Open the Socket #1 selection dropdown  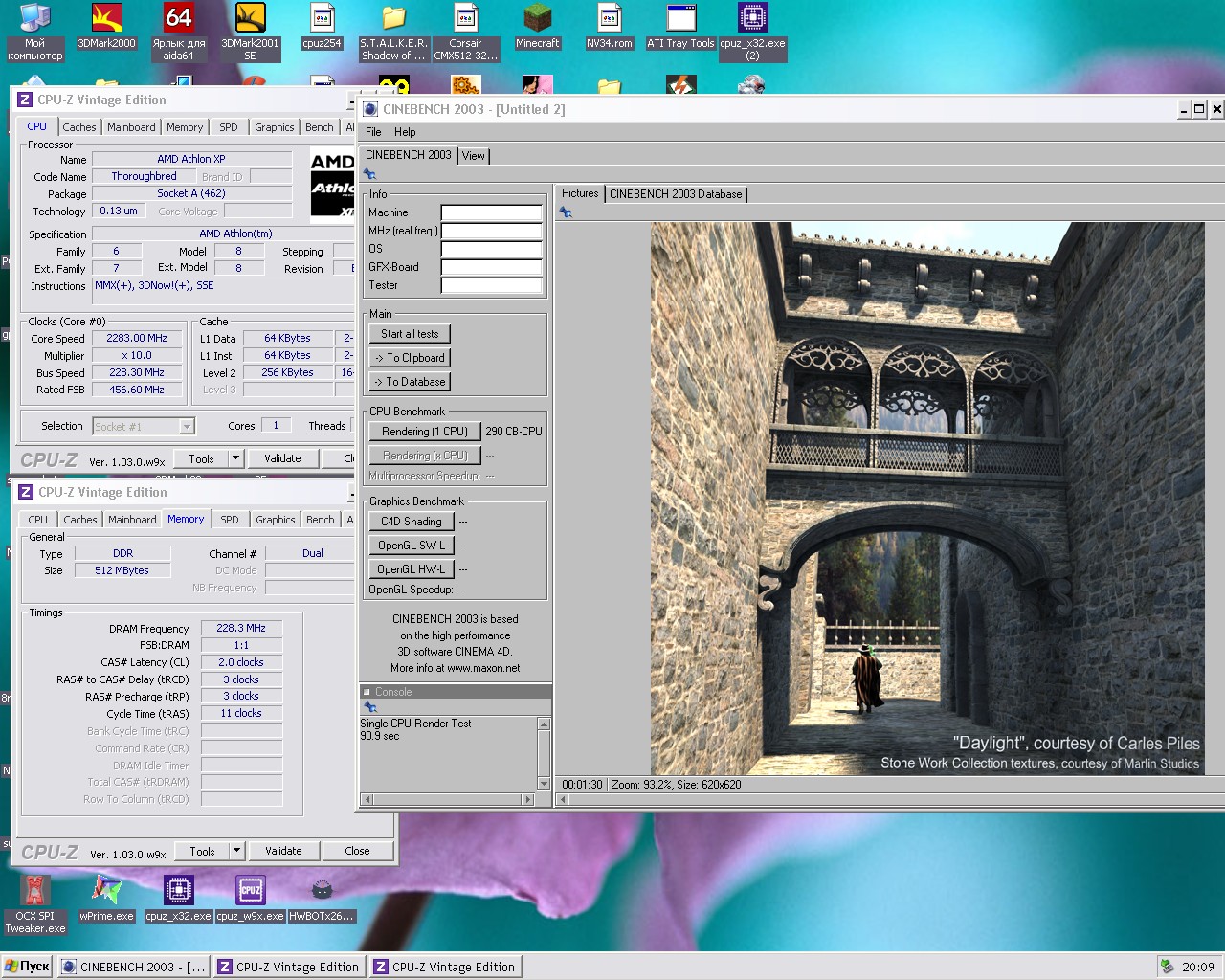click(187, 427)
